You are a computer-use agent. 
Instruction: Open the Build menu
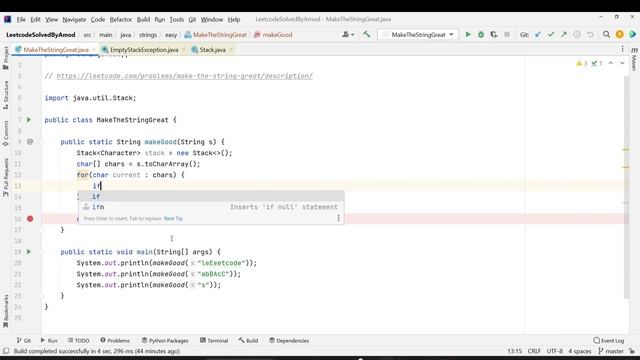143,19
